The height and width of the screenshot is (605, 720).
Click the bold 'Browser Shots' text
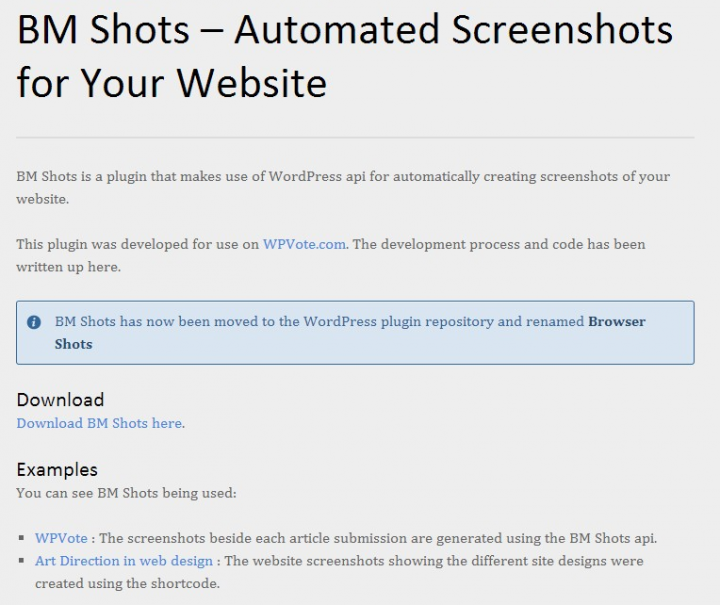click(617, 322)
